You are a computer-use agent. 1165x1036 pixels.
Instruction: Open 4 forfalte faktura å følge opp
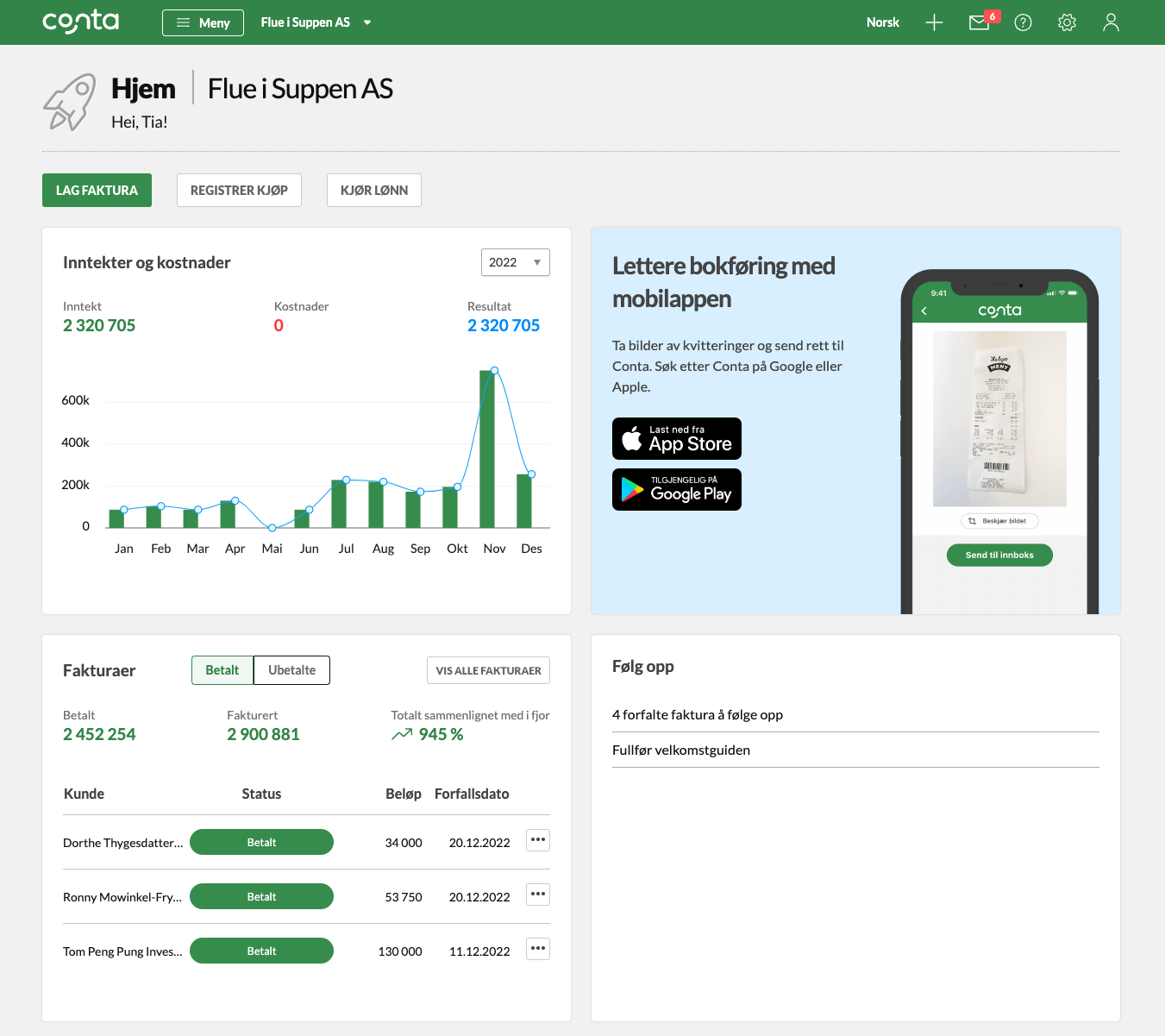[x=698, y=714]
